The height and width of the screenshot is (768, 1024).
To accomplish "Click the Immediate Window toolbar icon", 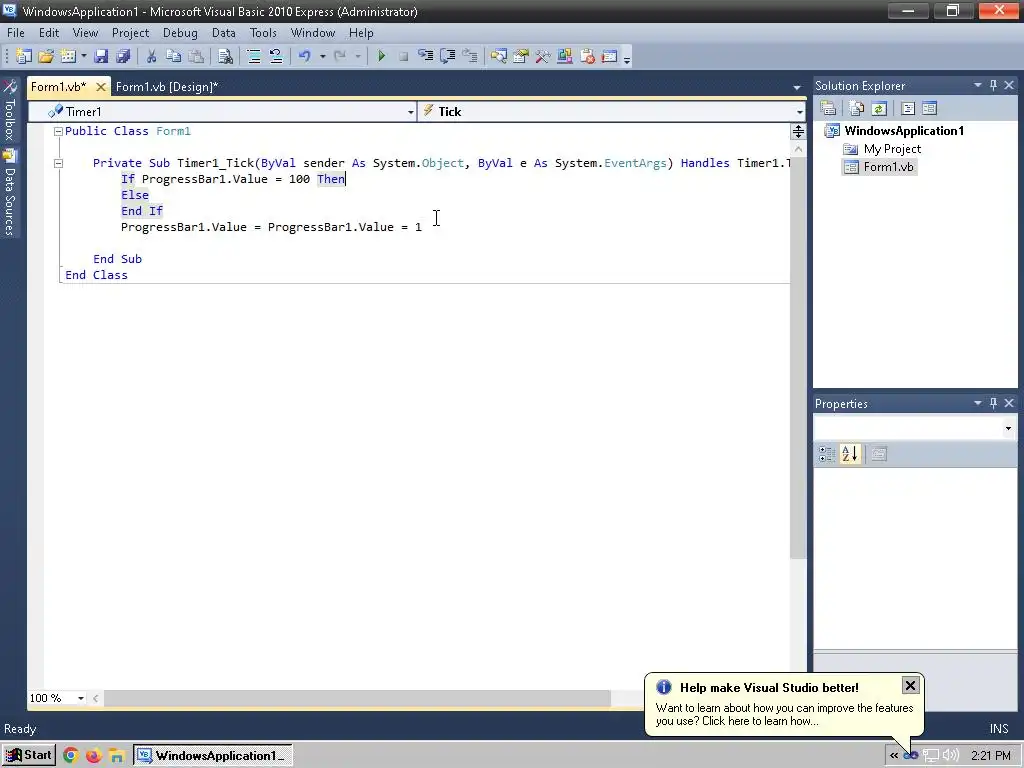I will tap(609, 57).
